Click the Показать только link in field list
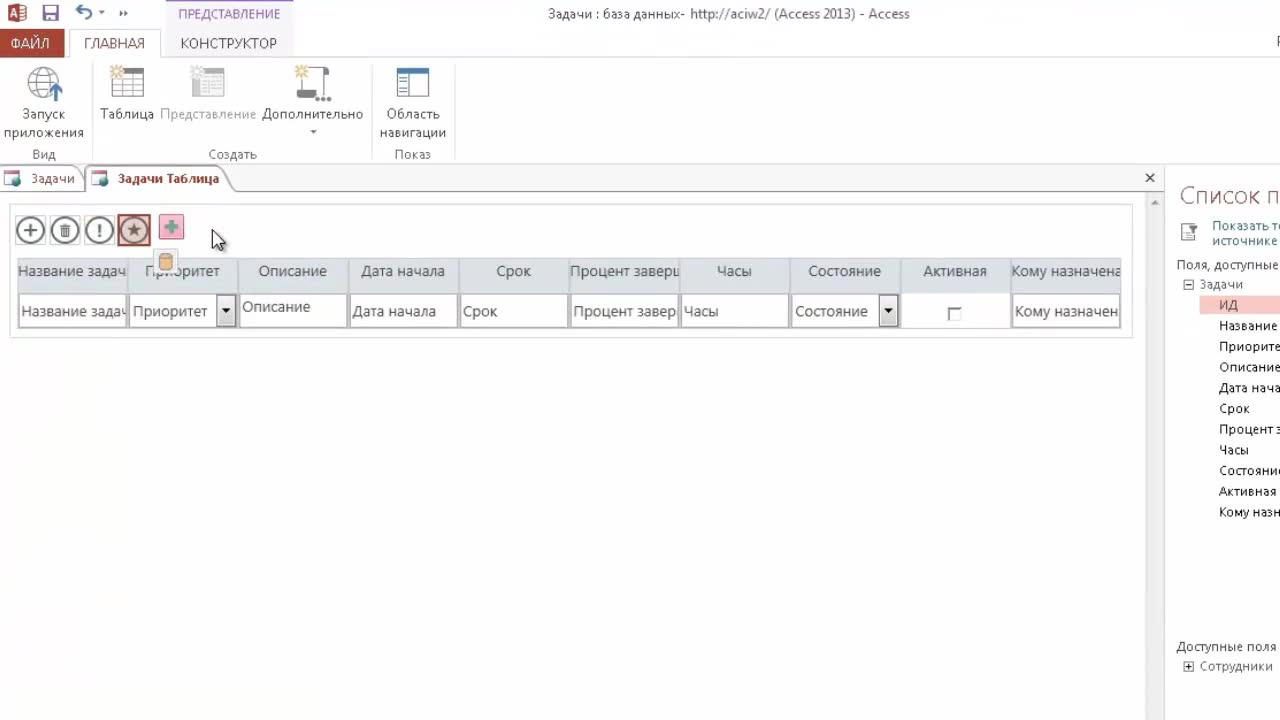 click(x=1245, y=233)
